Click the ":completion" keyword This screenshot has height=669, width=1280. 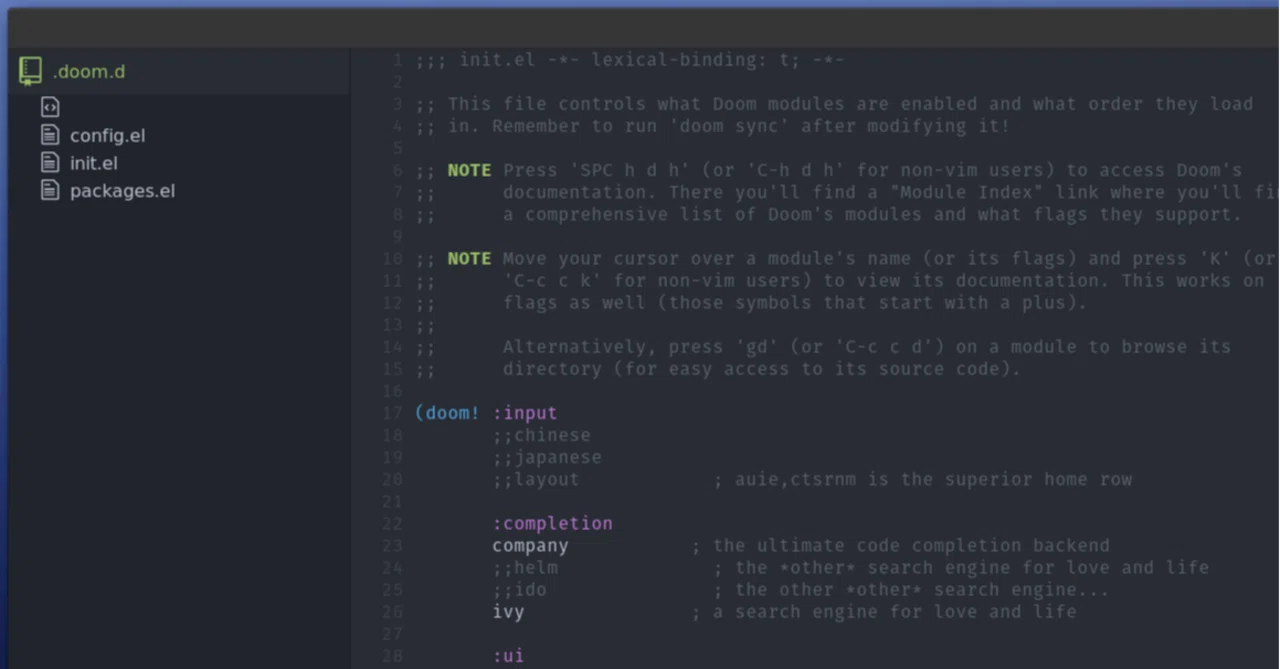[x=552, y=523]
